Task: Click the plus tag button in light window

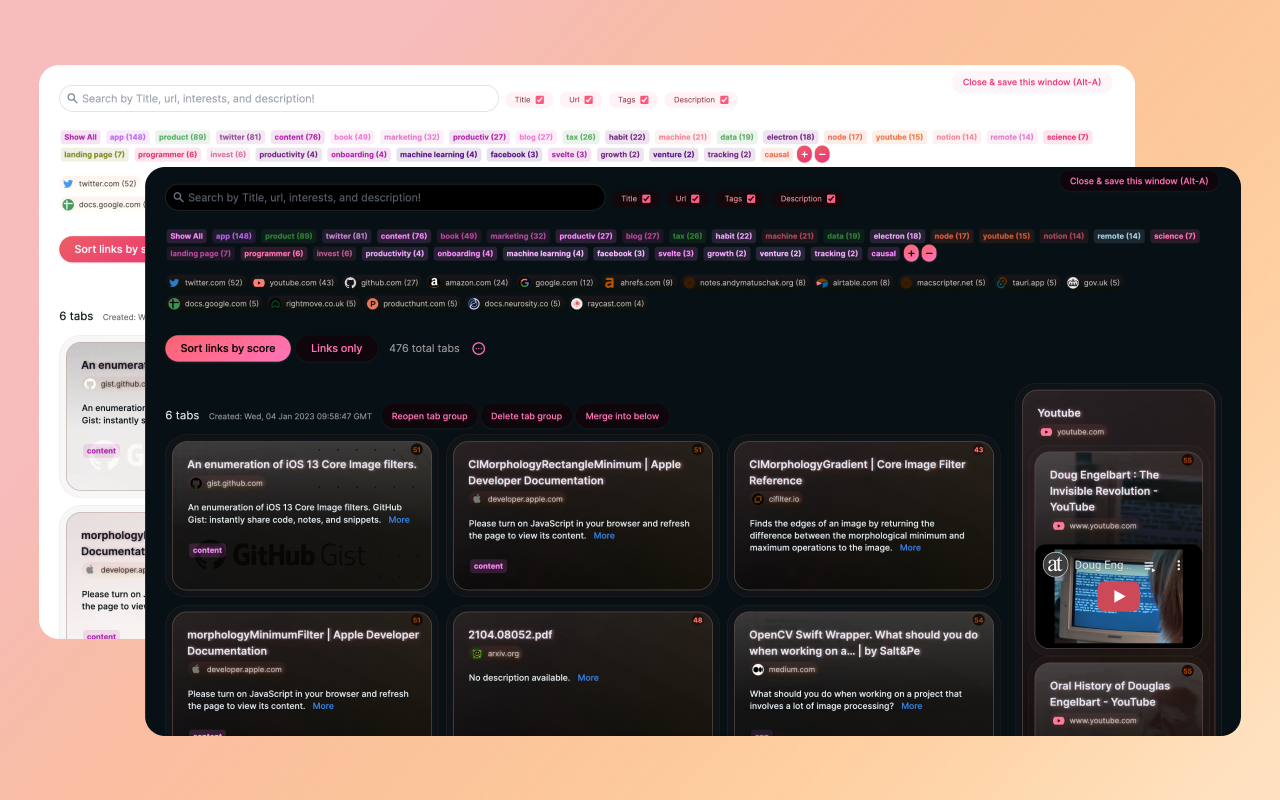Action: tap(804, 155)
